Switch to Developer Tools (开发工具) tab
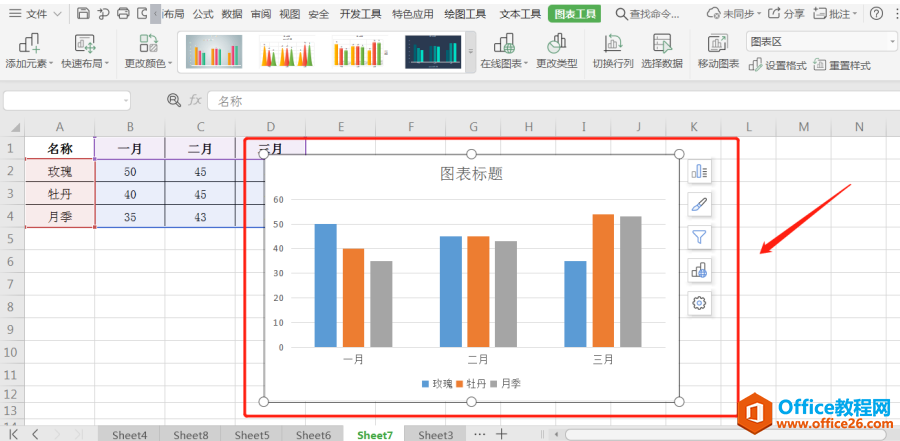This screenshot has height=441, width=900. 360,14
